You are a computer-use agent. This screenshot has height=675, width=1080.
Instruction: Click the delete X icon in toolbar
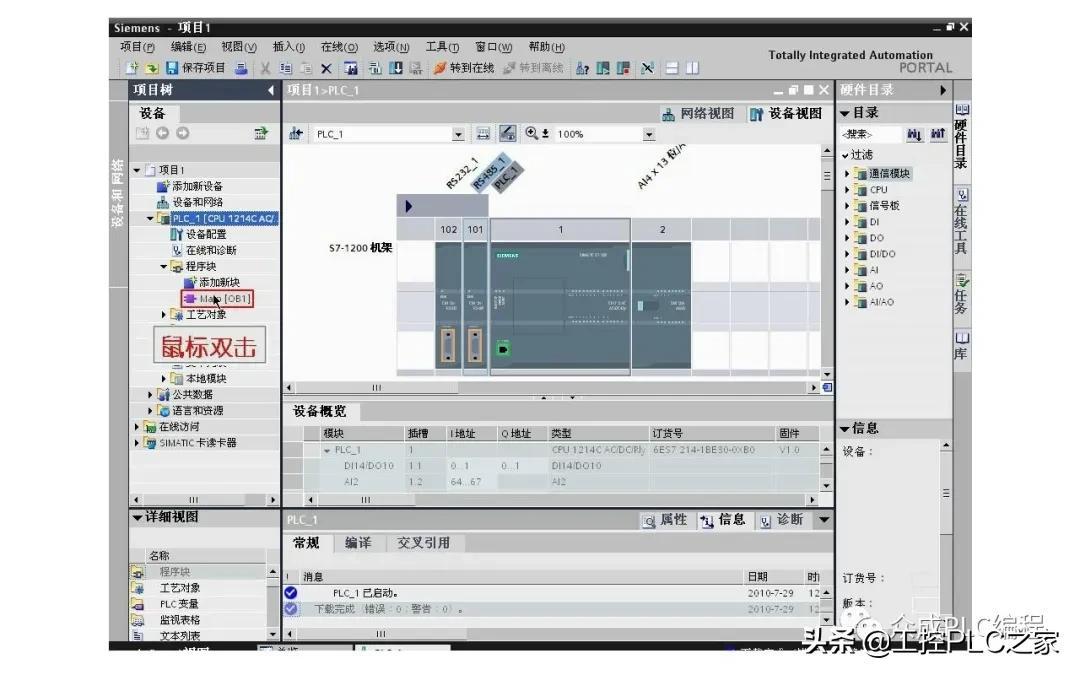[x=326, y=68]
